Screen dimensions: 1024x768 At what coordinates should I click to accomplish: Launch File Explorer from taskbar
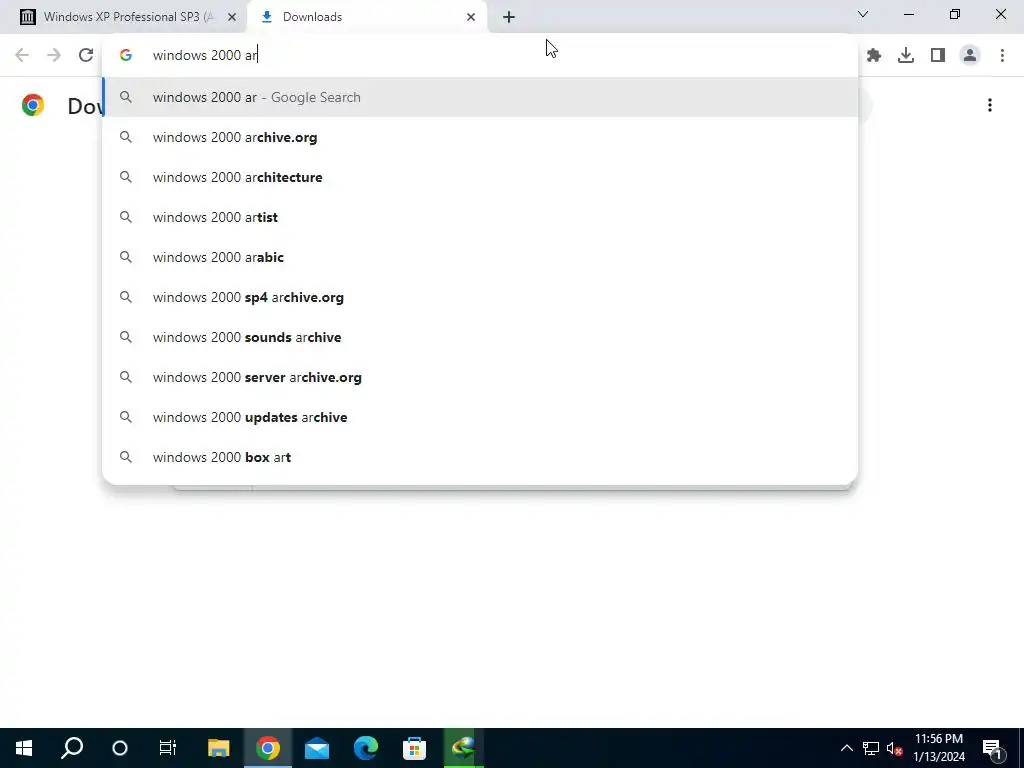pyautogui.click(x=219, y=748)
